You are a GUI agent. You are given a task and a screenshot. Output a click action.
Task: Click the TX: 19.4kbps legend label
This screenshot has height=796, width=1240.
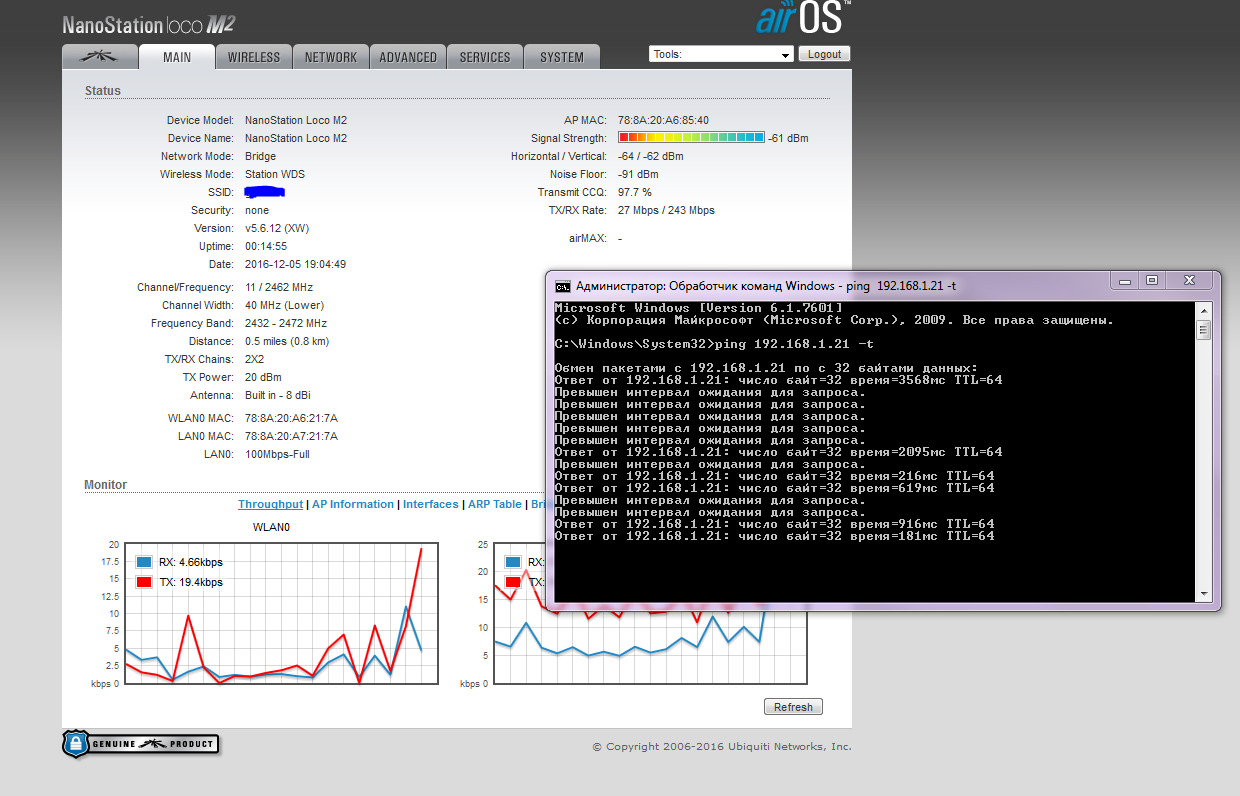coord(191,582)
